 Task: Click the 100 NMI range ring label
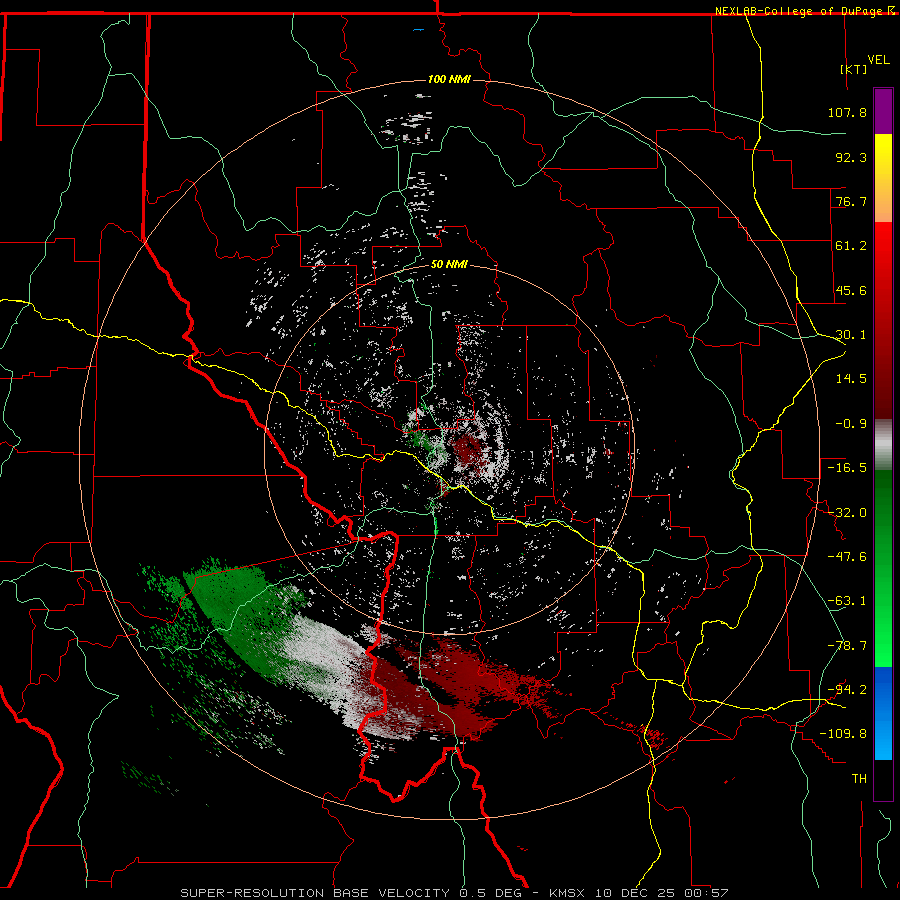click(x=449, y=79)
